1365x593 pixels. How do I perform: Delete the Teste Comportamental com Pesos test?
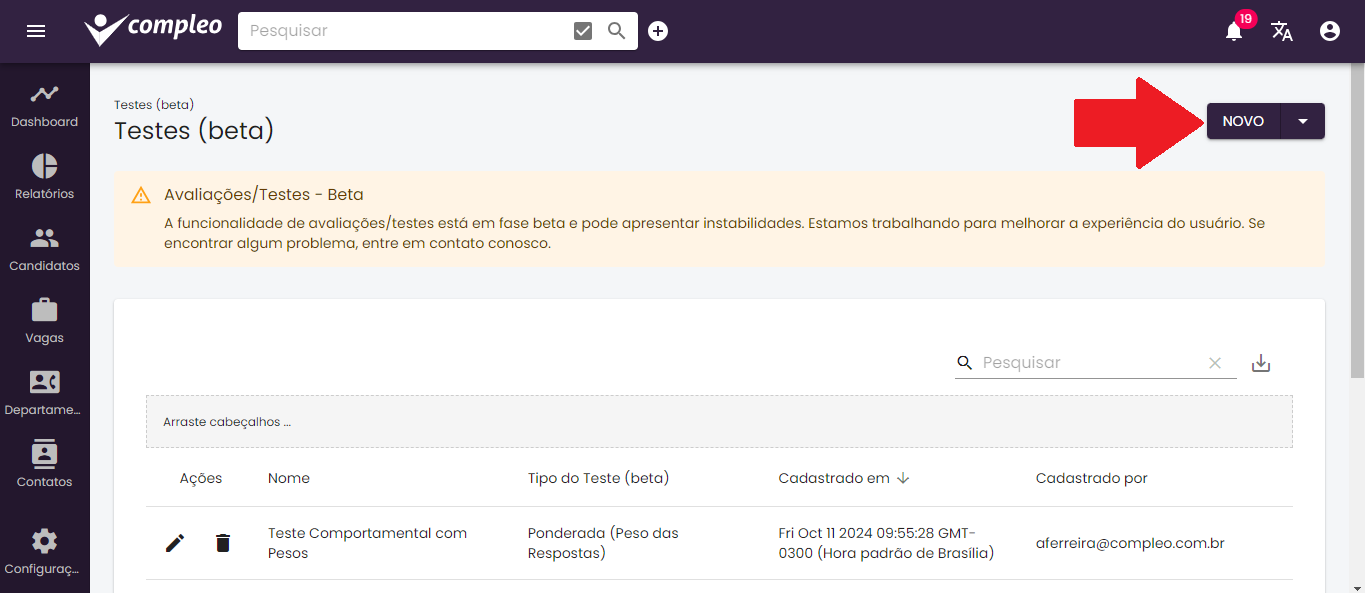click(222, 543)
